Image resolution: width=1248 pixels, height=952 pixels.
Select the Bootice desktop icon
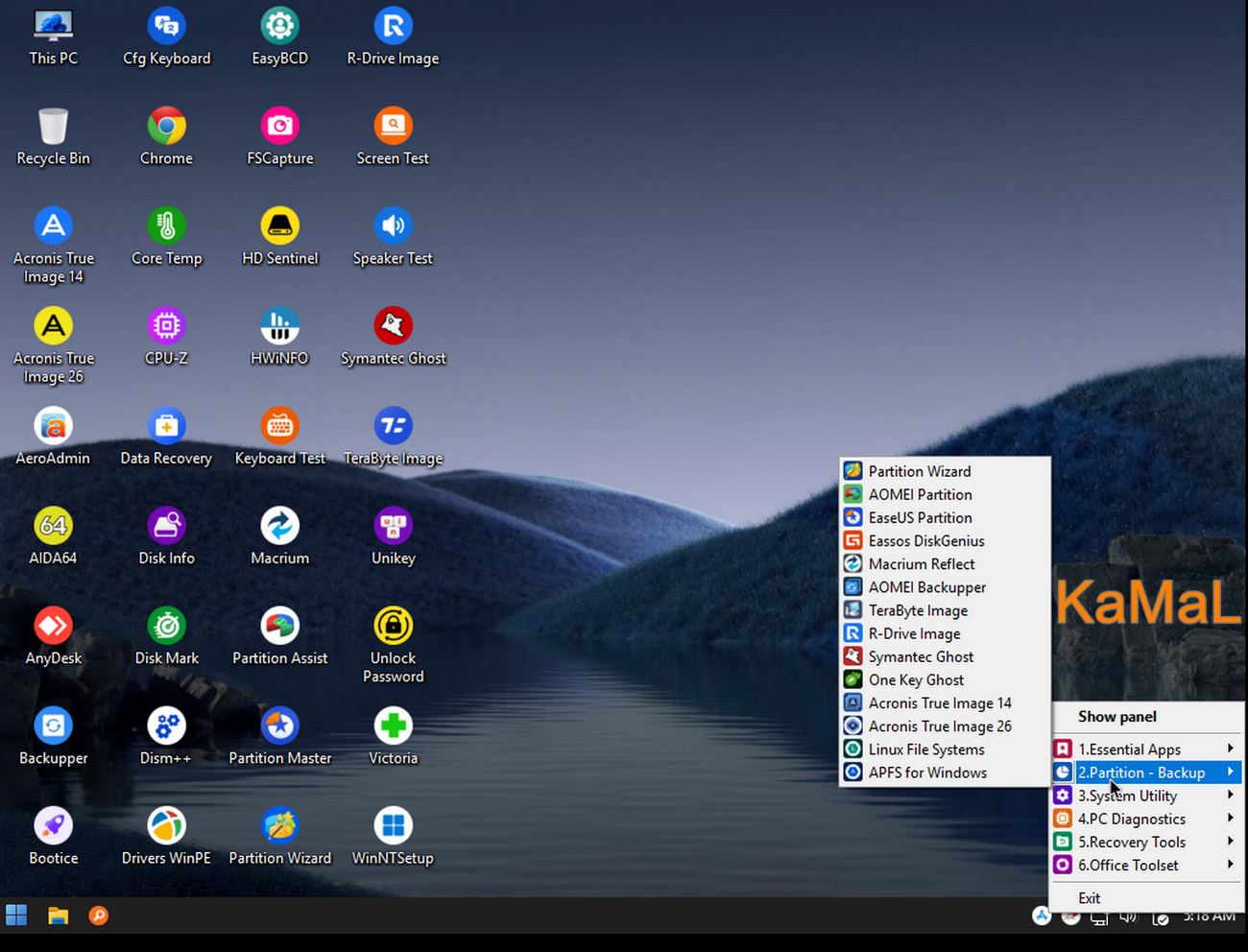tap(54, 837)
